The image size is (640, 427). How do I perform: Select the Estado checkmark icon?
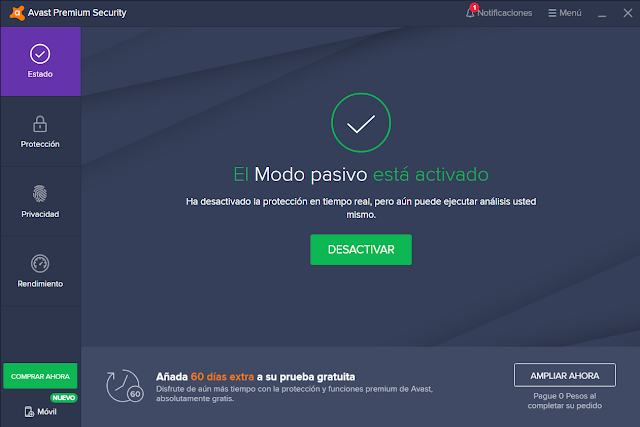coord(40,54)
